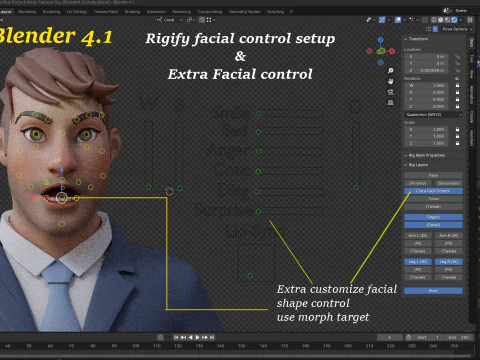Toggle lock on Rotation Z
The image size is (480, 360).
click(457, 106)
